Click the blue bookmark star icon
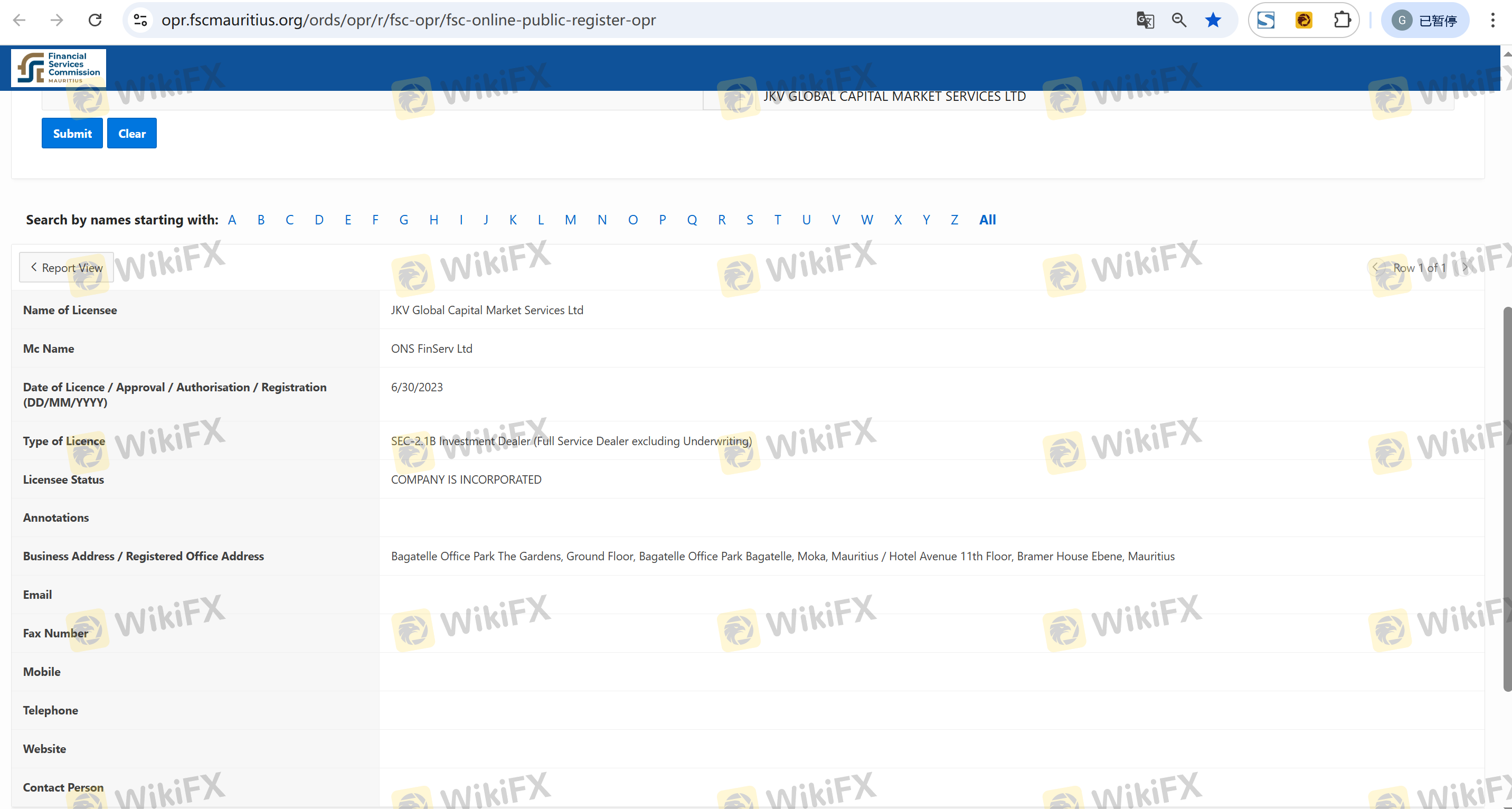This screenshot has height=809, width=1512. tap(1213, 20)
